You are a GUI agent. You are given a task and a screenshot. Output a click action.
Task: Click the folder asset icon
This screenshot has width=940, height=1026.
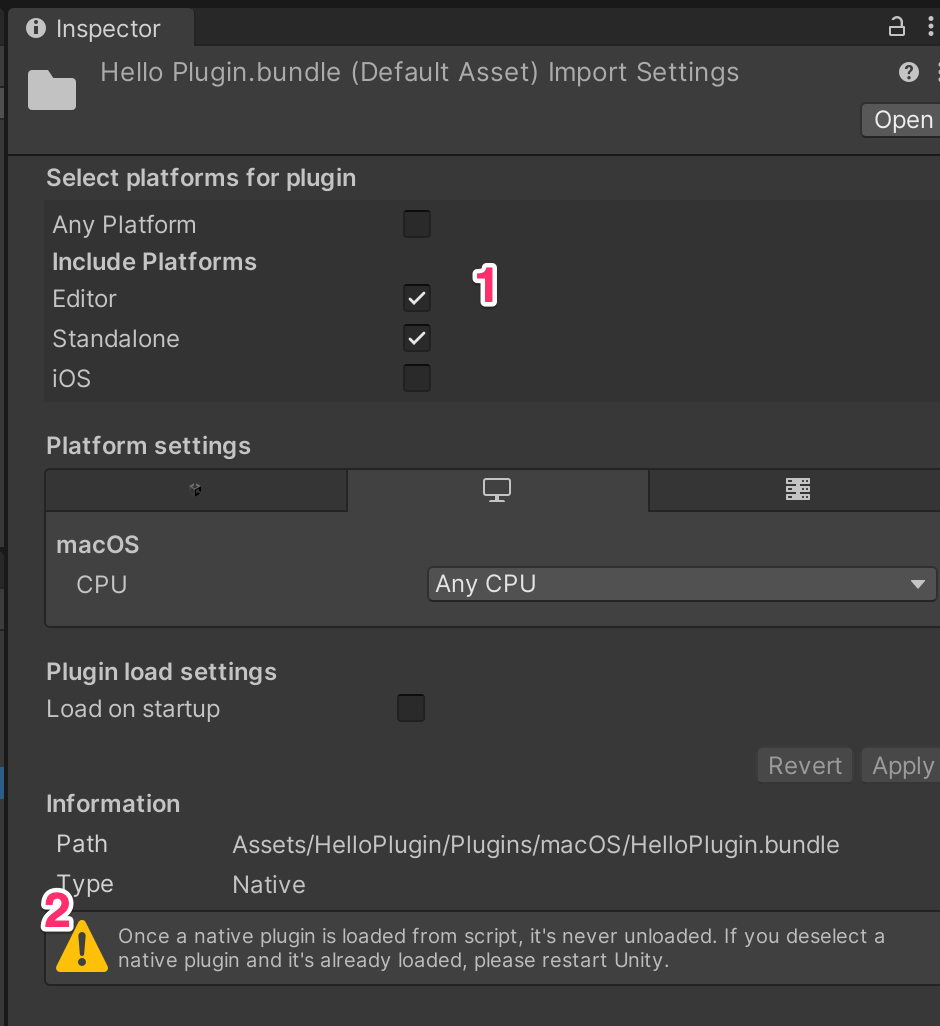[x=52, y=90]
